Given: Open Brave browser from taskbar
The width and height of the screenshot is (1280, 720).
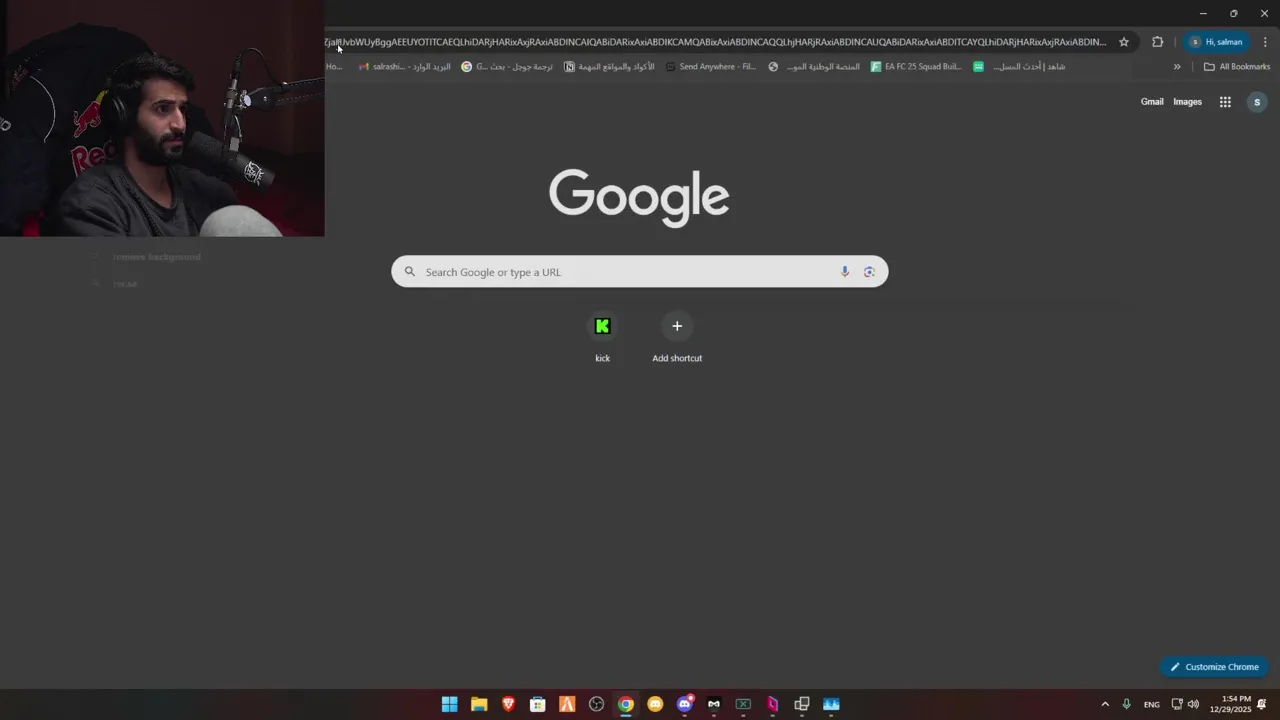Looking at the screenshot, I should 508,704.
